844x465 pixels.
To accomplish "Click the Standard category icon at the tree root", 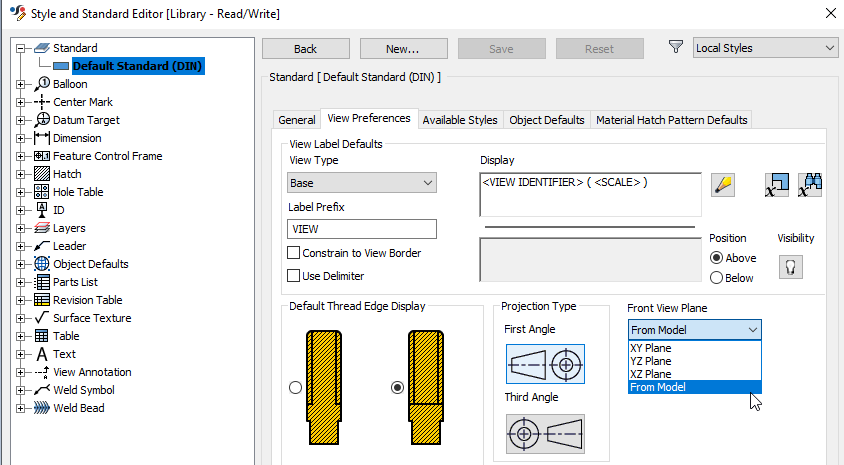I will (x=42, y=48).
